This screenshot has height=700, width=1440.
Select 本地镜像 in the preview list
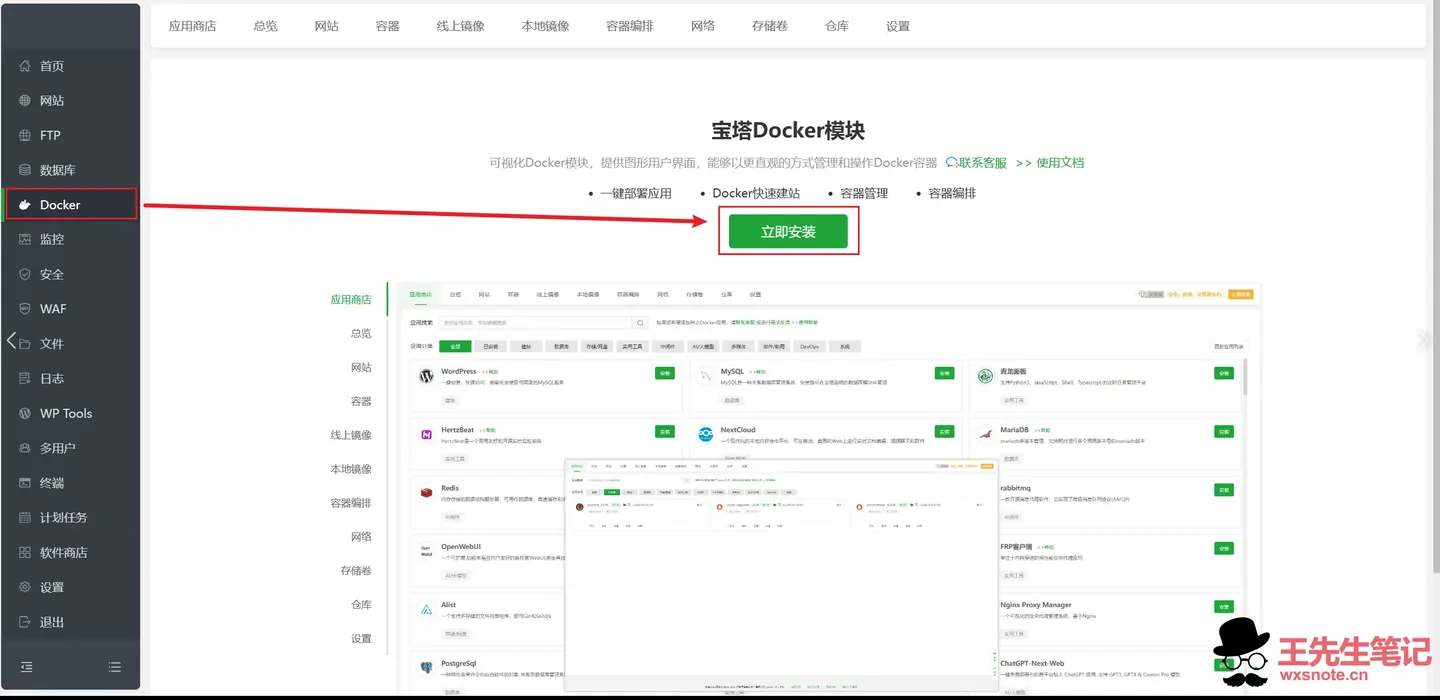[351, 469]
